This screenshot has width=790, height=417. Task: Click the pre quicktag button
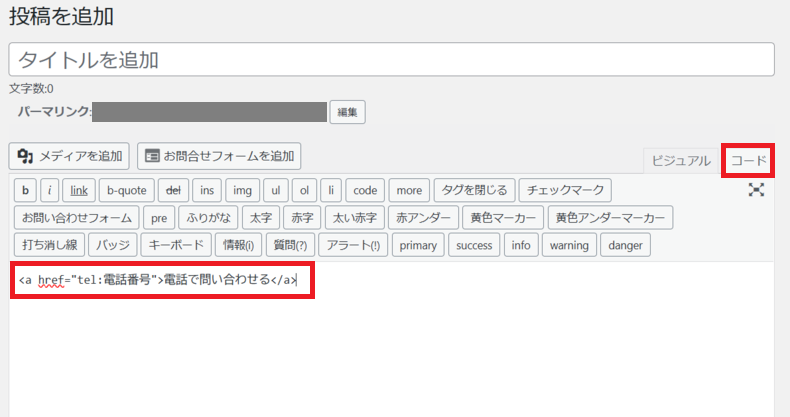159,218
